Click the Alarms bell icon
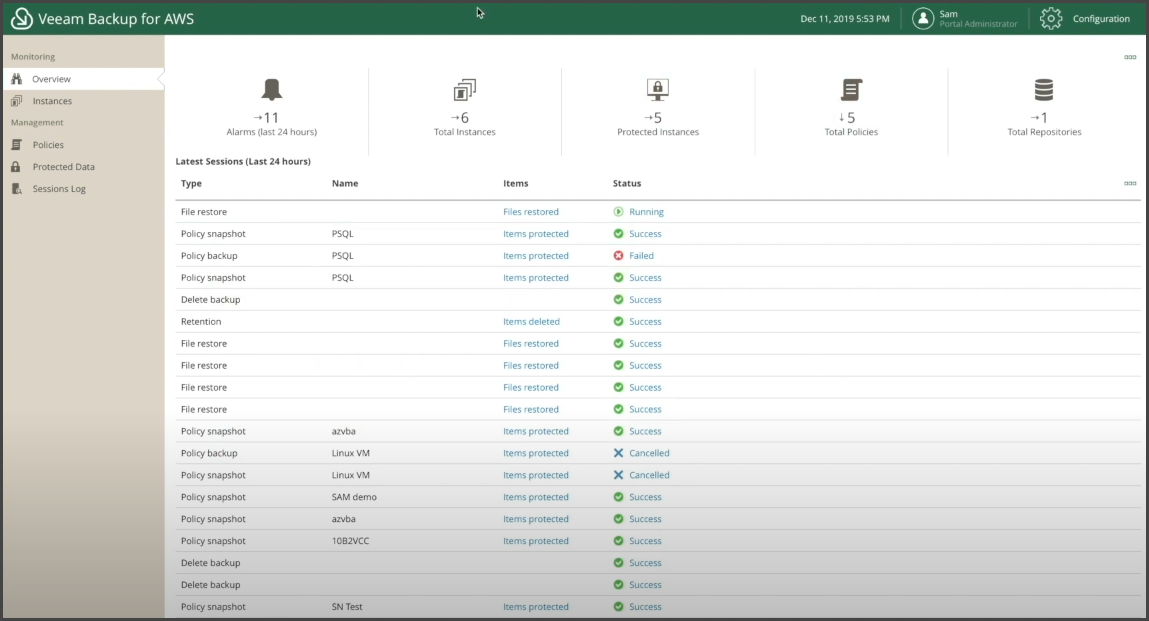This screenshot has width=1149, height=621. pyautogui.click(x=271, y=90)
